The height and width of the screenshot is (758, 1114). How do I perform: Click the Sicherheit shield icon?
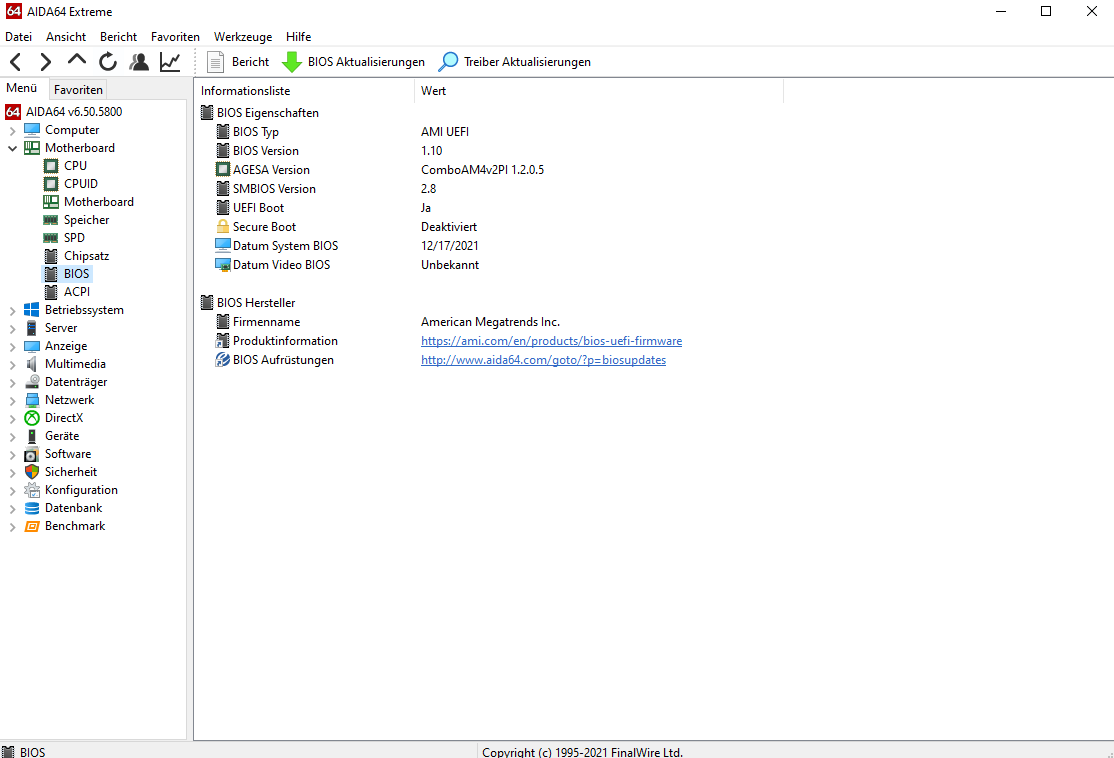(x=32, y=472)
